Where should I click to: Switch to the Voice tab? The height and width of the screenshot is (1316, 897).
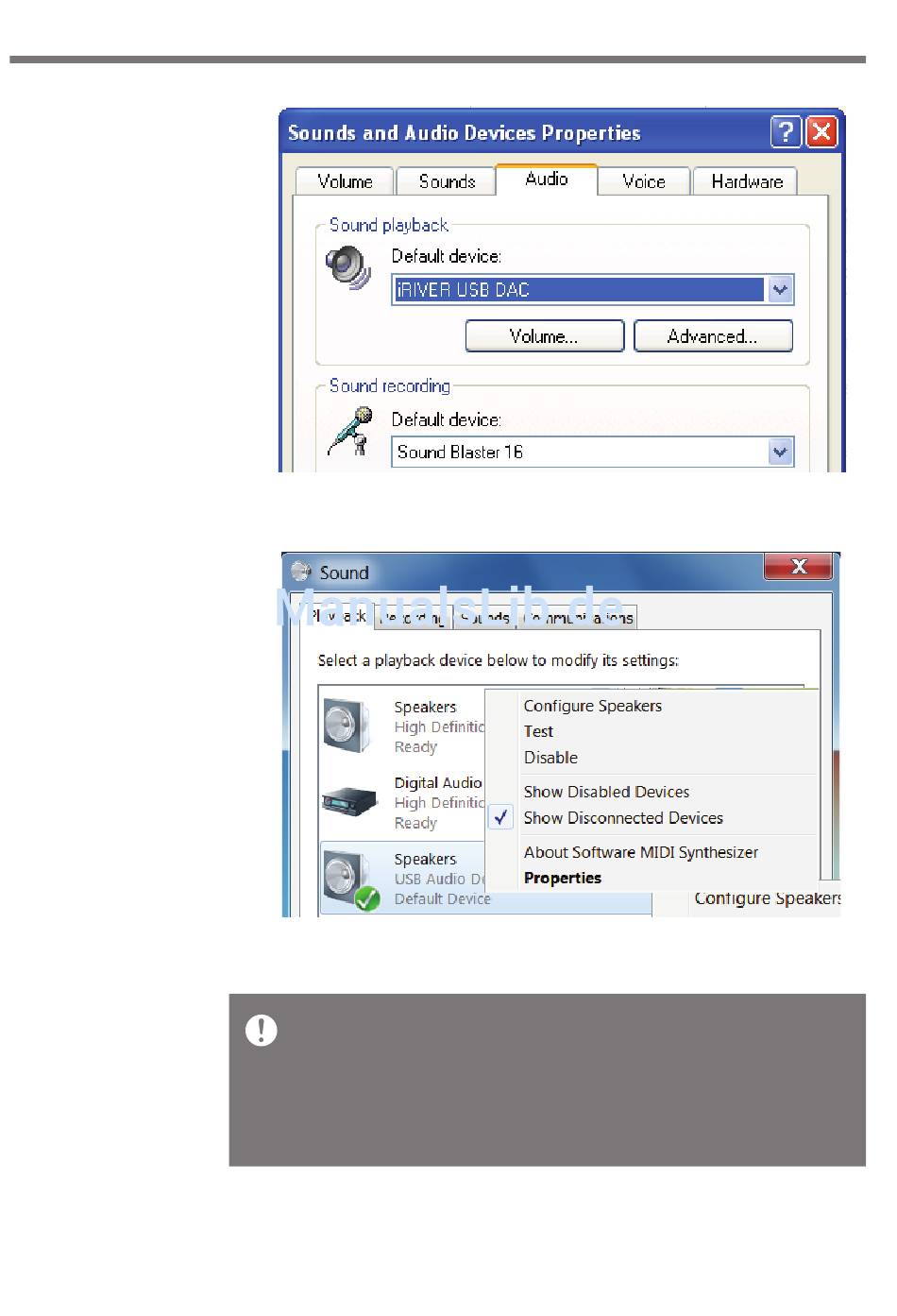point(644,181)
